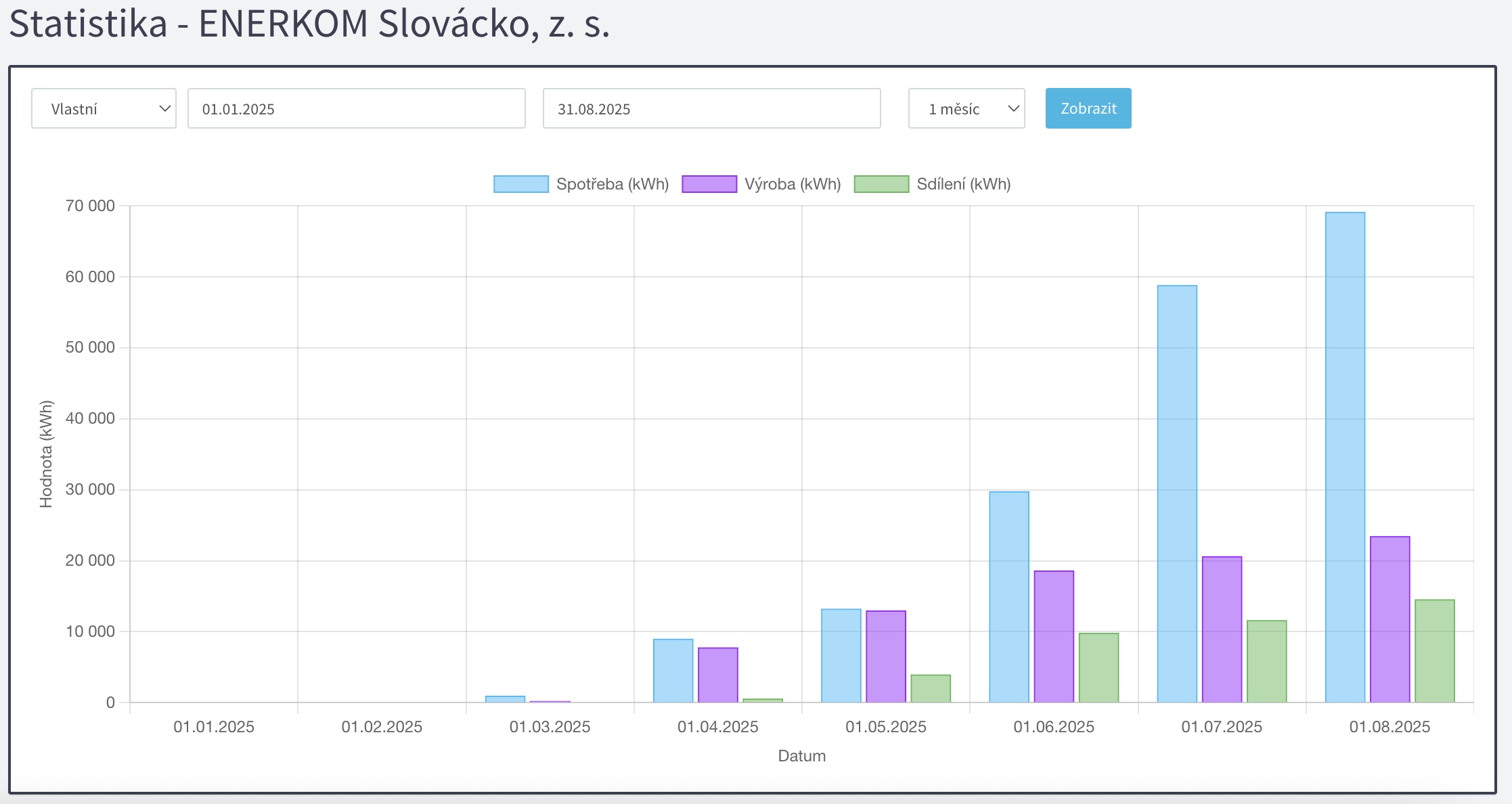Click the blue Spotřeba bar for 01.08.2025
Screen dimensions: 1512x804
pos(1345,457)
